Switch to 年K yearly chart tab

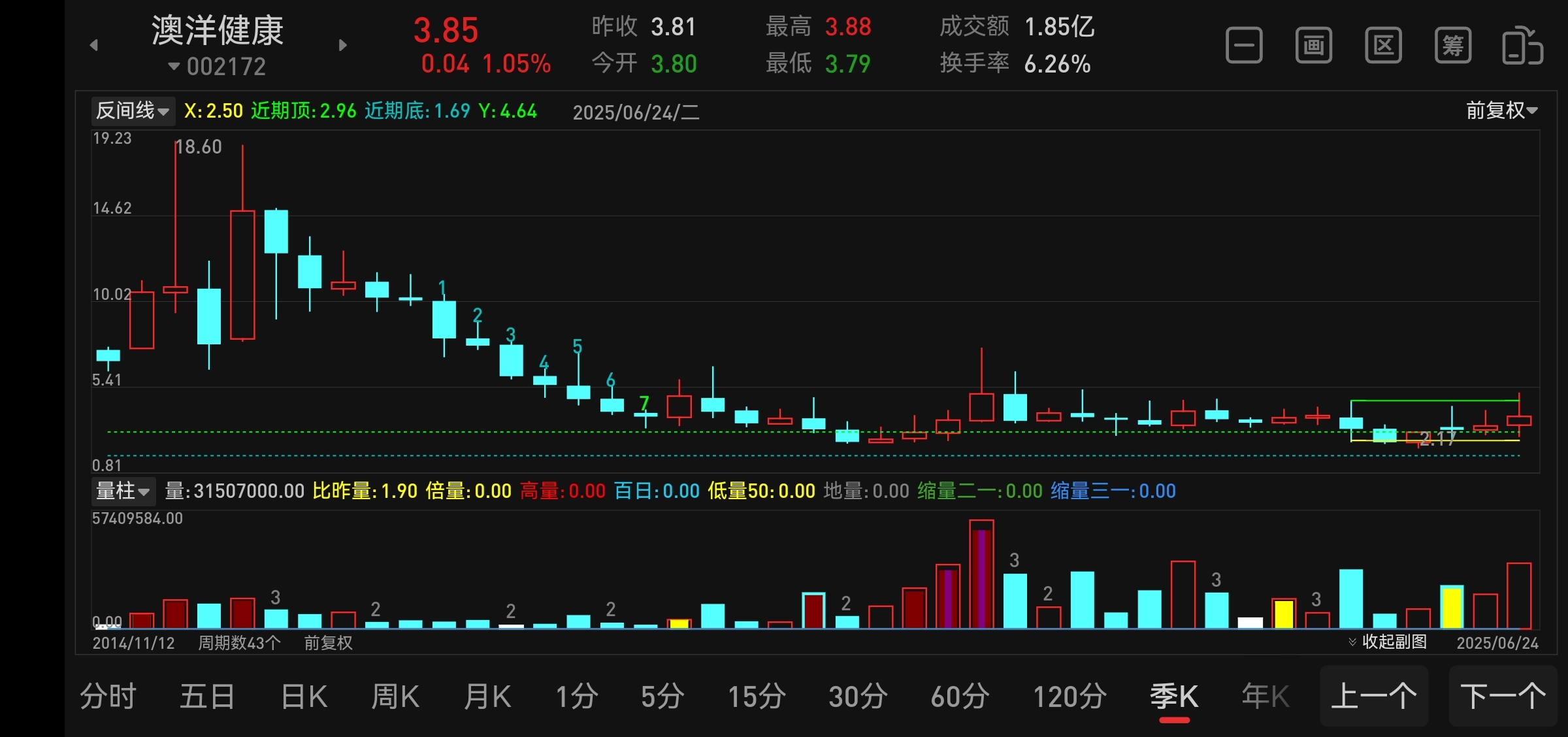1265,696
